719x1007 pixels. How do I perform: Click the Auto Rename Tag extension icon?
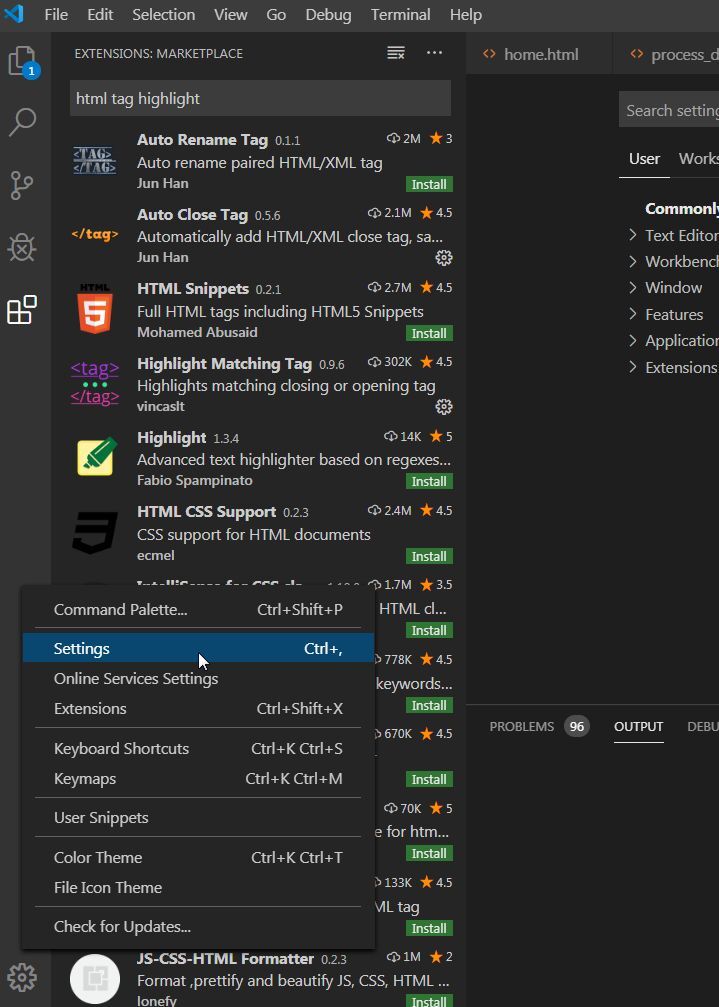95,161
